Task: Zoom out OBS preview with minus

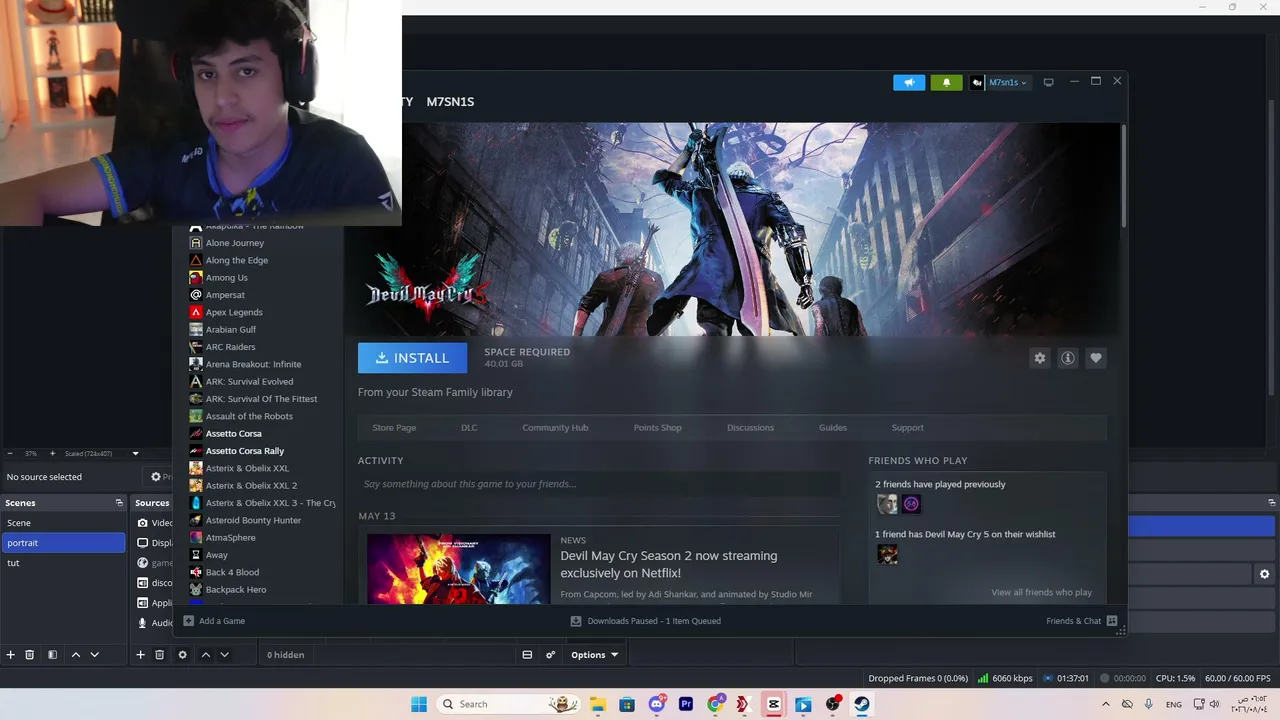Action: (x=10, y=454)
